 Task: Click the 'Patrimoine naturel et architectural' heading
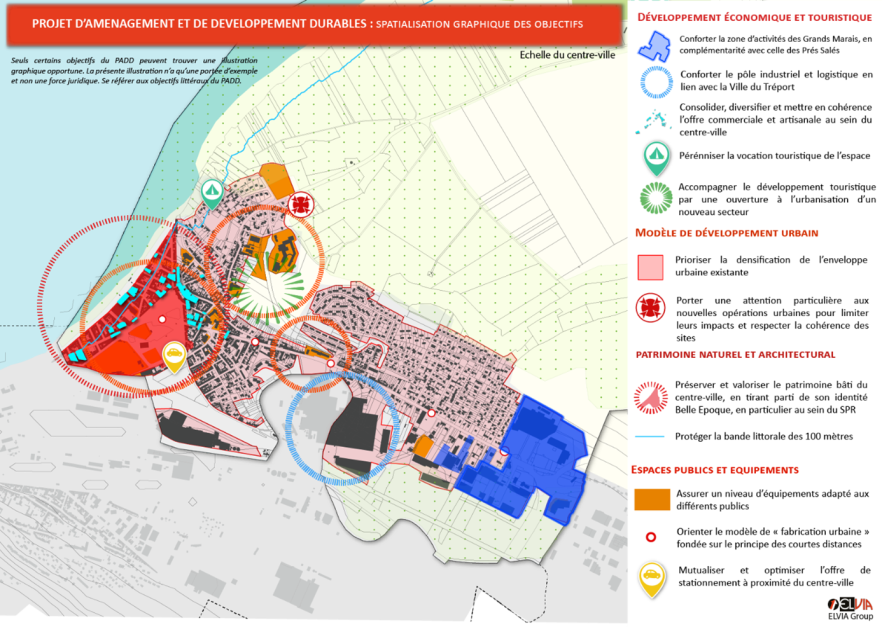pyautogui.click(x=735, y=354)
